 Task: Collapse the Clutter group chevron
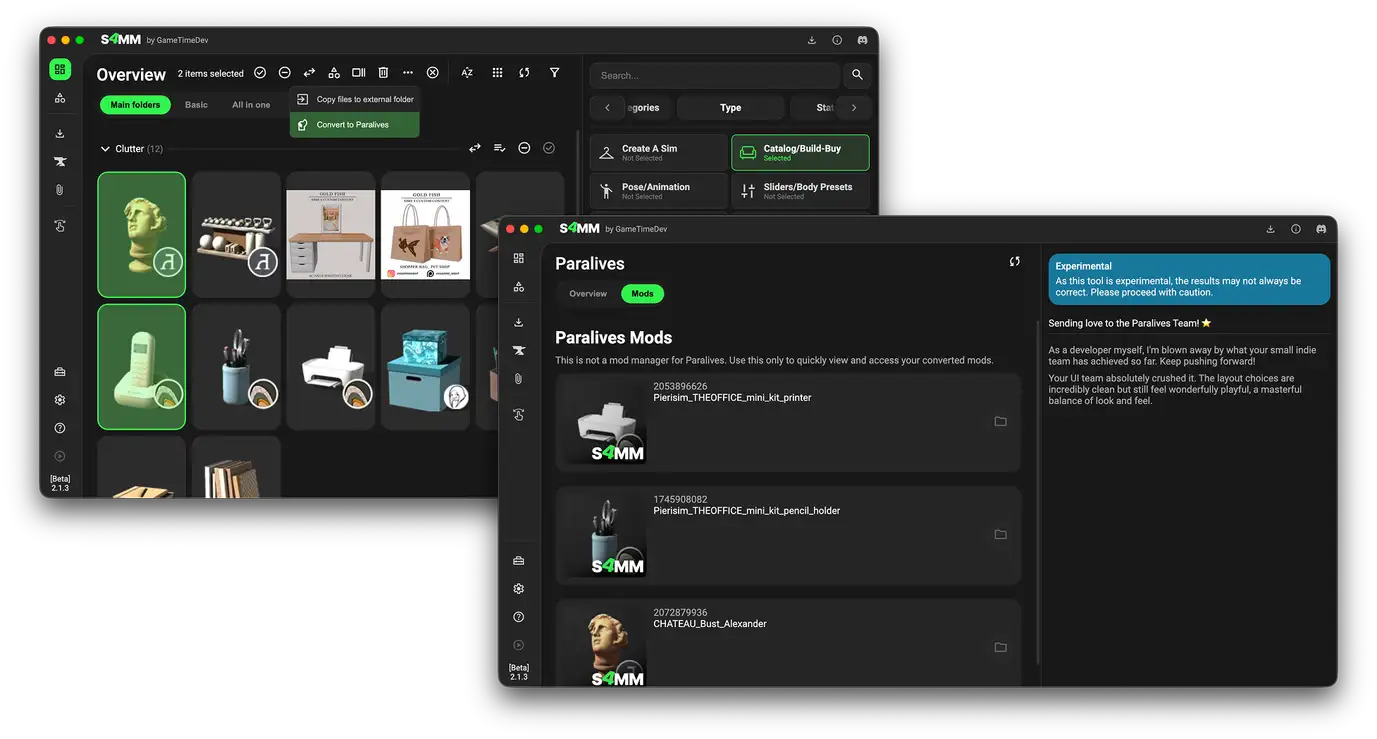pos(105,149)
